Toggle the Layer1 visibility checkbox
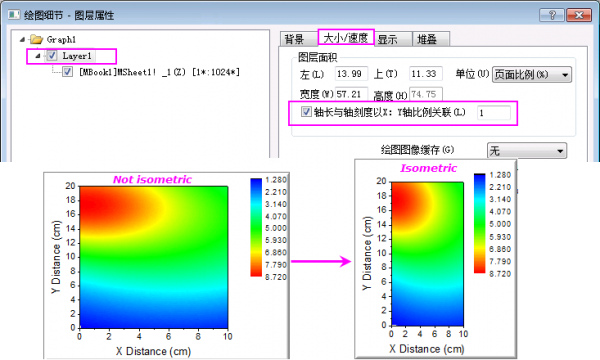 [52, 56]
